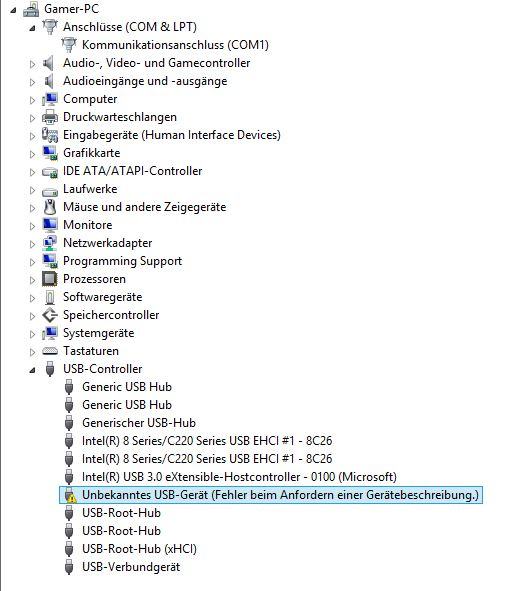Click the Computer category icon
Image resolution: width=514 pixels, height=591 pixels.
[50, 99]
